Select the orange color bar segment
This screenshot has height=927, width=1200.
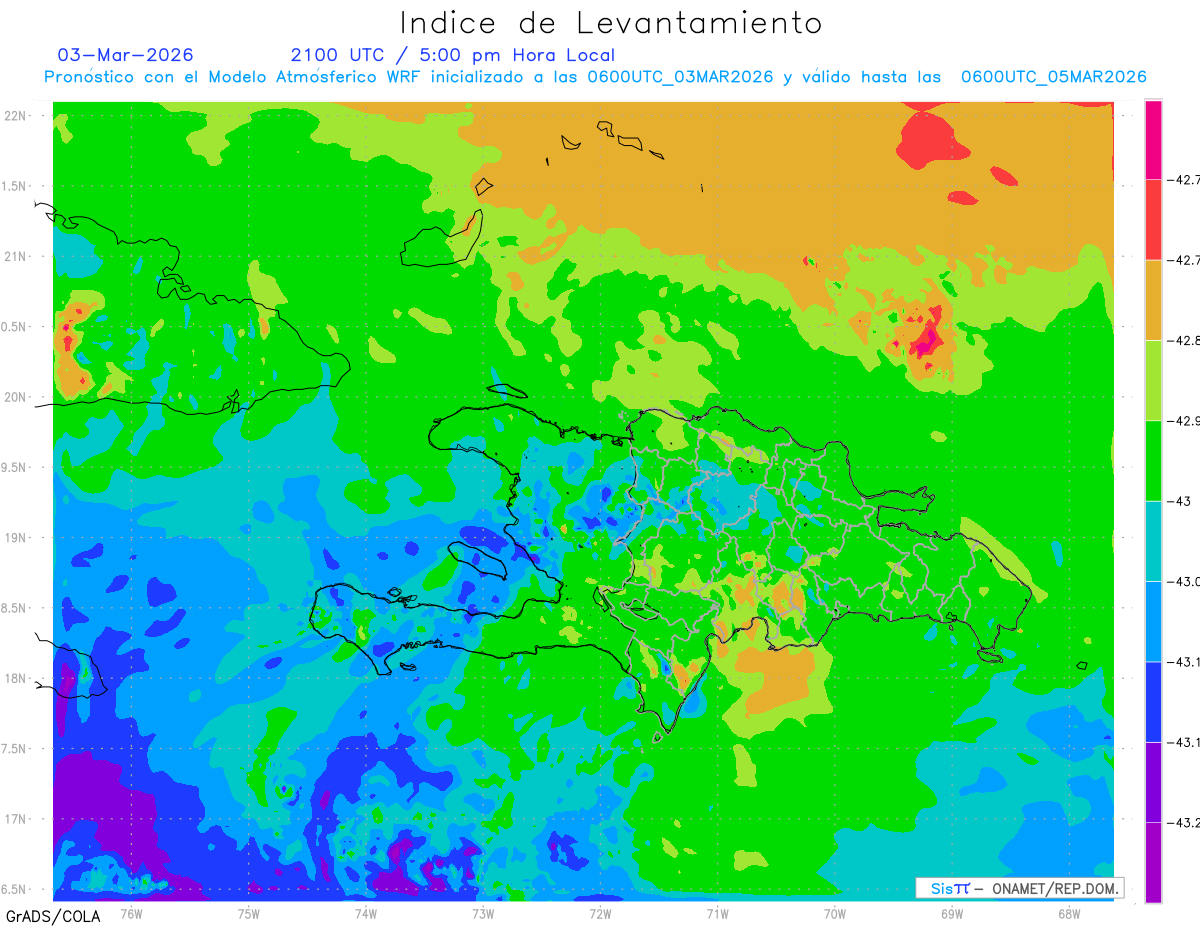1154,300
